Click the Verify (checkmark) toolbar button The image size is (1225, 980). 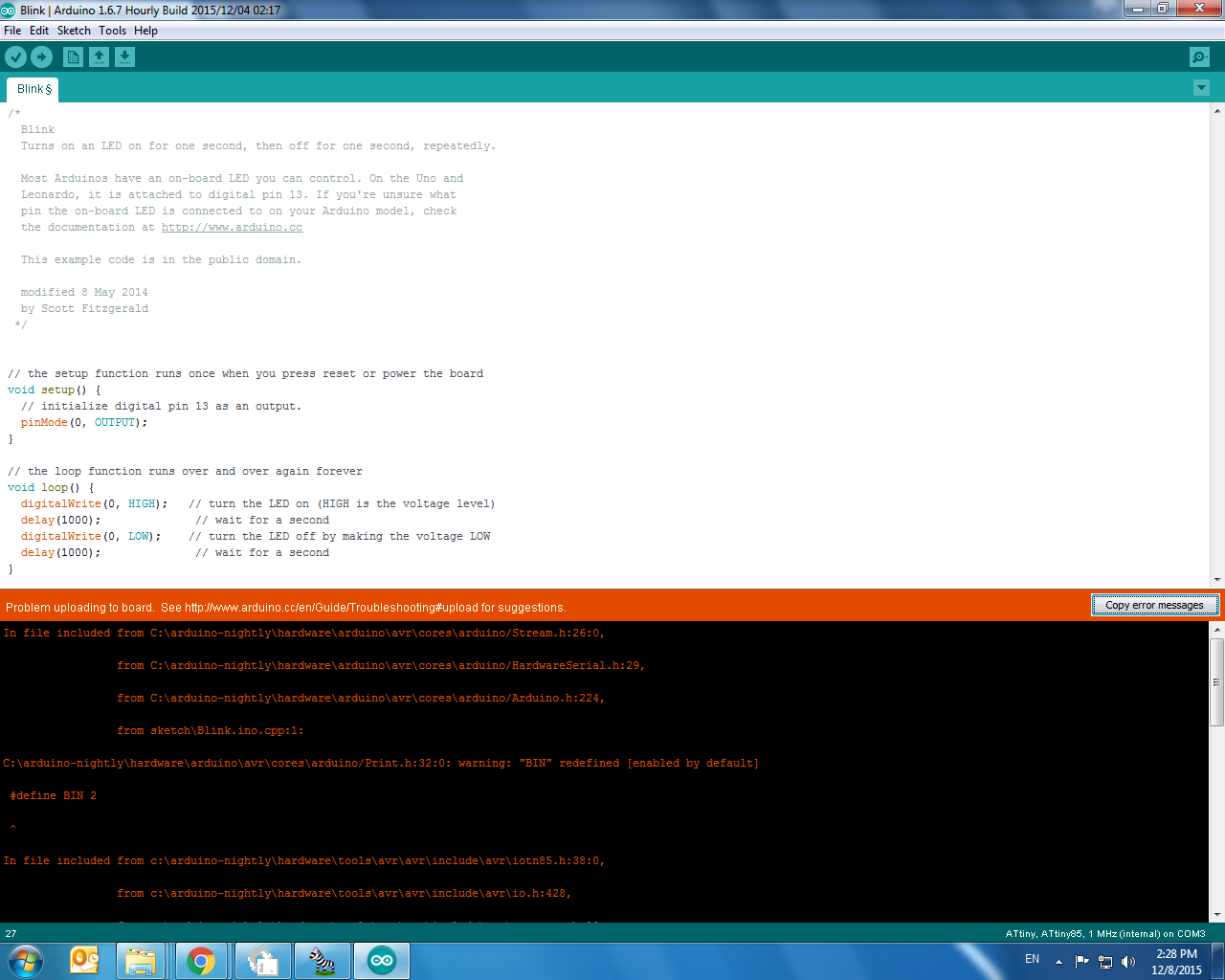tap(15, 57)
